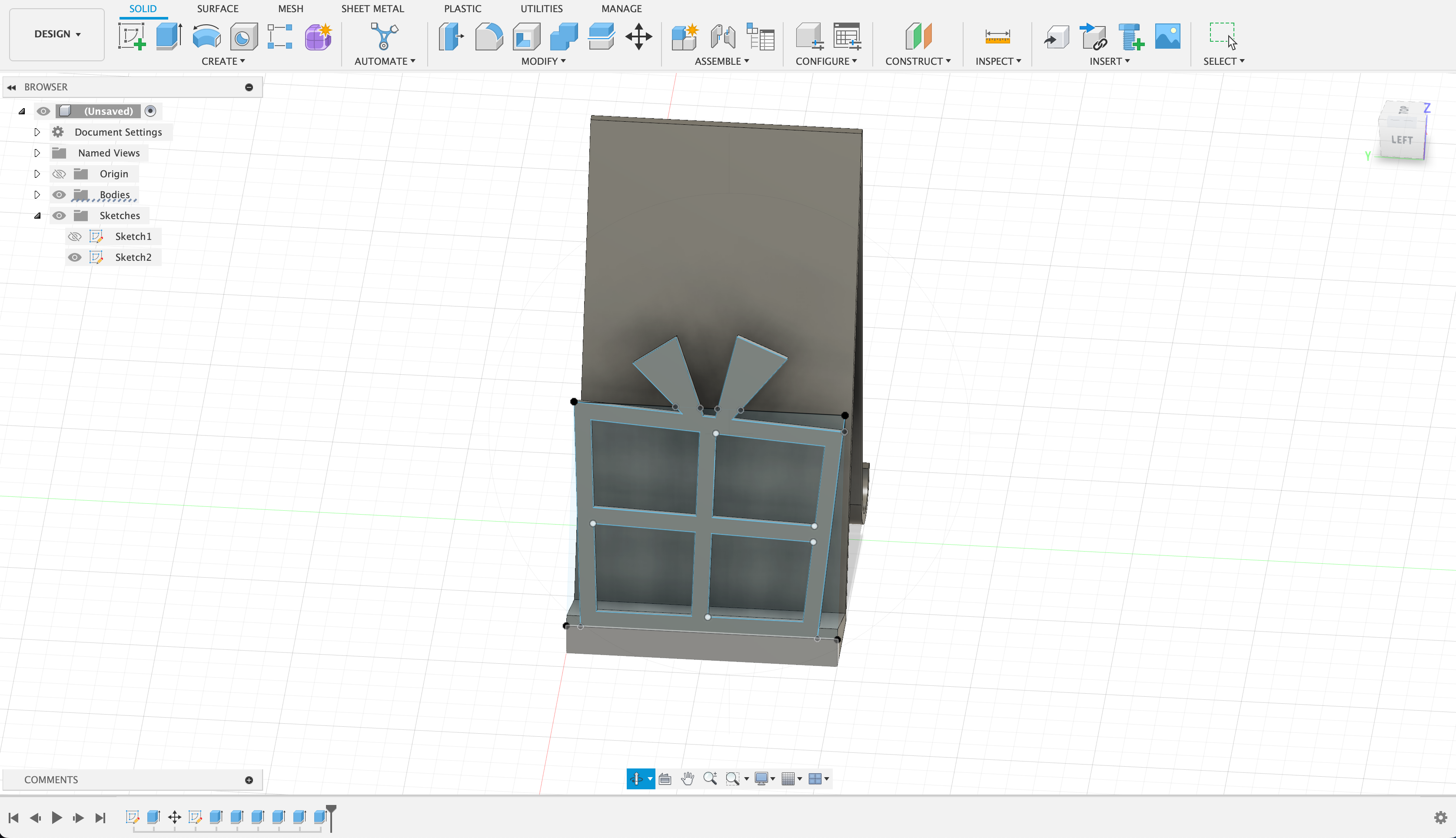Click the Measure tool icon

click(x=997, y=36)
